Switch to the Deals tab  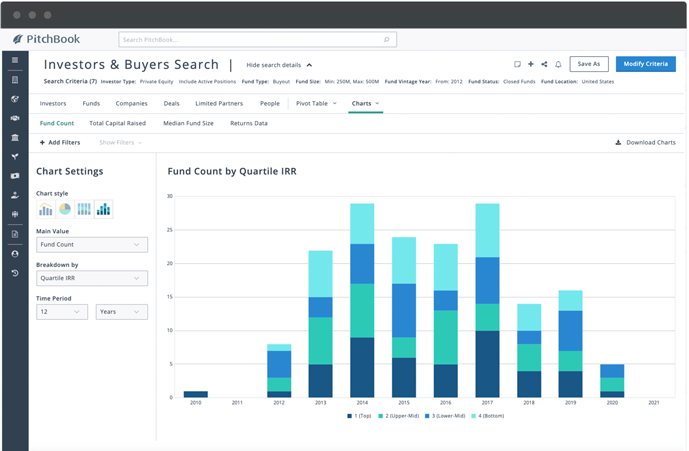tap(171, 103)
